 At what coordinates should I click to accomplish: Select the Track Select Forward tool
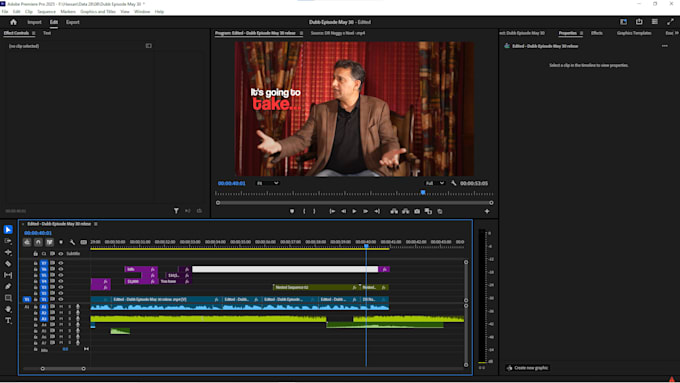8,241
